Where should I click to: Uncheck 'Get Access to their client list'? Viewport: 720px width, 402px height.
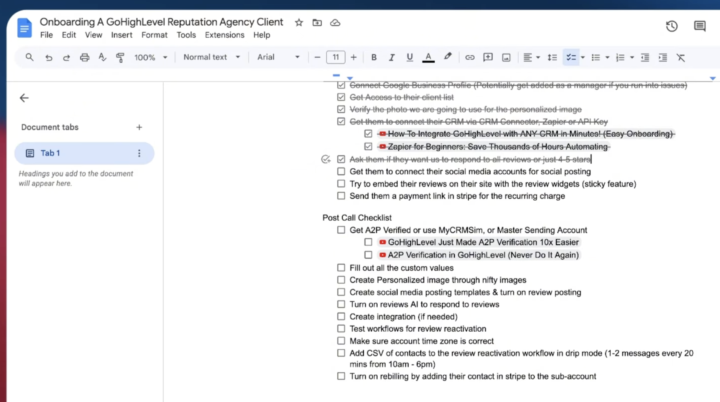point(341,97)
